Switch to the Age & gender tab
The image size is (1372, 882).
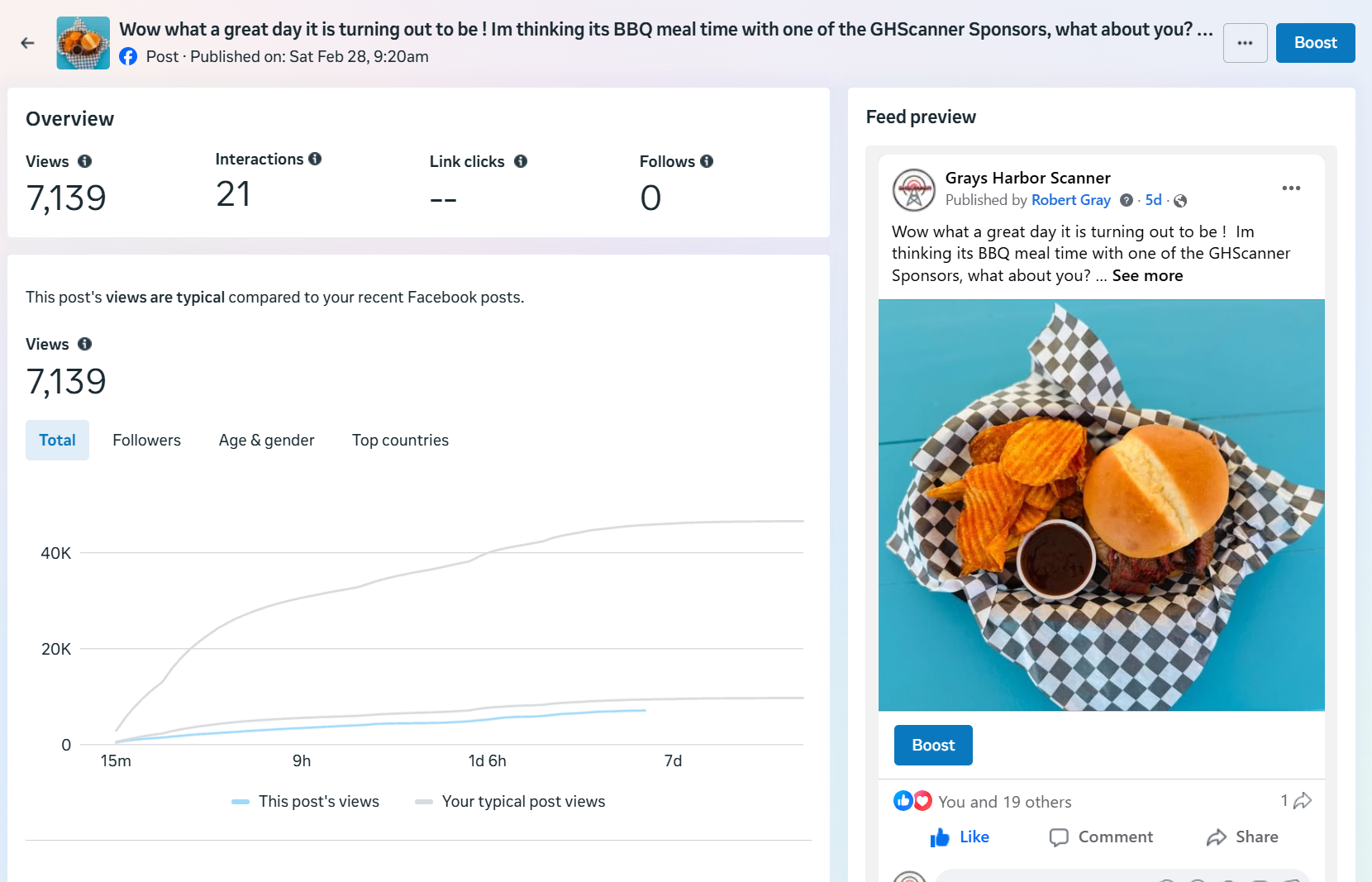[266, 441]
